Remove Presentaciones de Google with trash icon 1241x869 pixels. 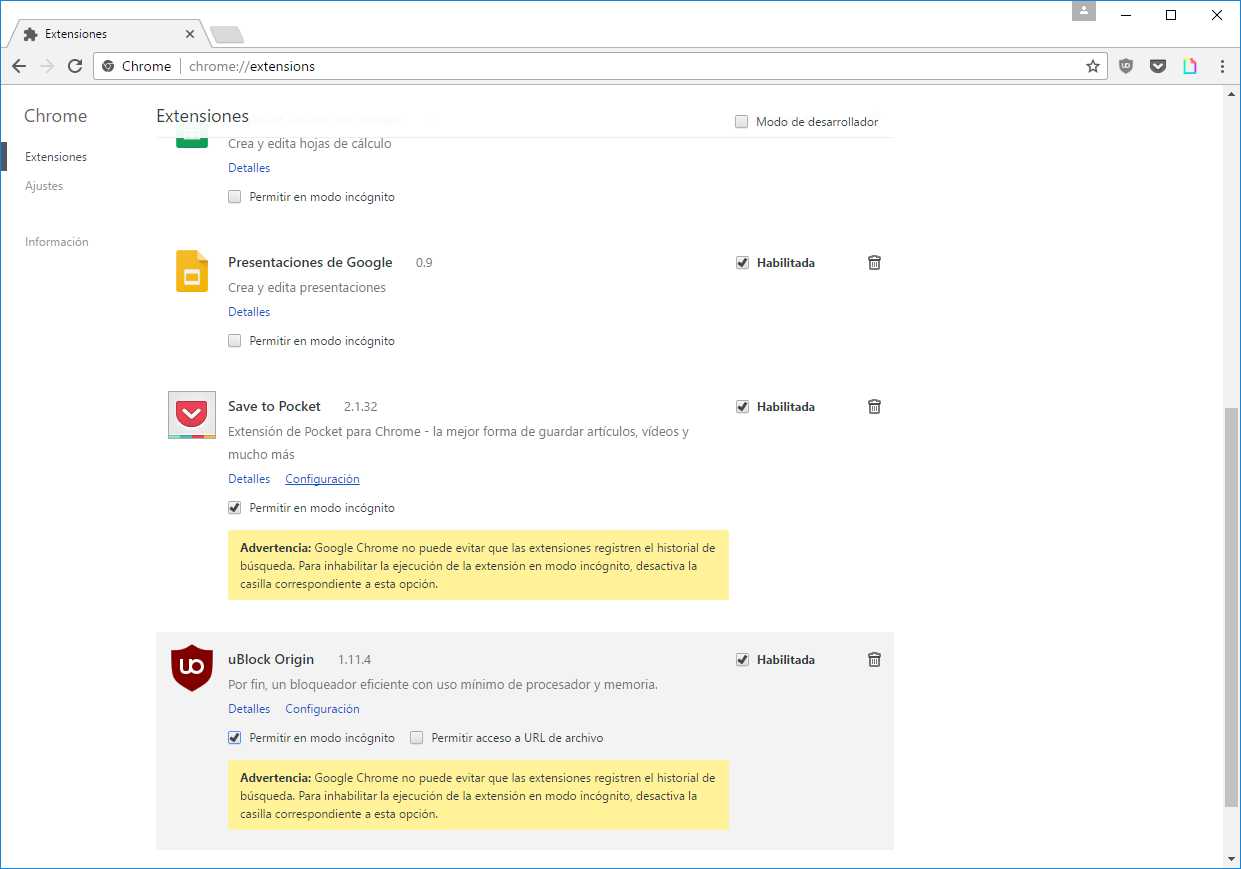tap(874, 262)
